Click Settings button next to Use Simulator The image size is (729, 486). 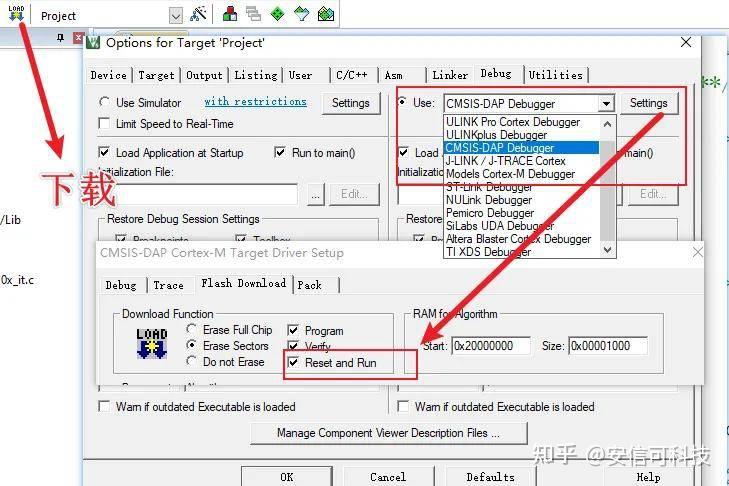351,103
